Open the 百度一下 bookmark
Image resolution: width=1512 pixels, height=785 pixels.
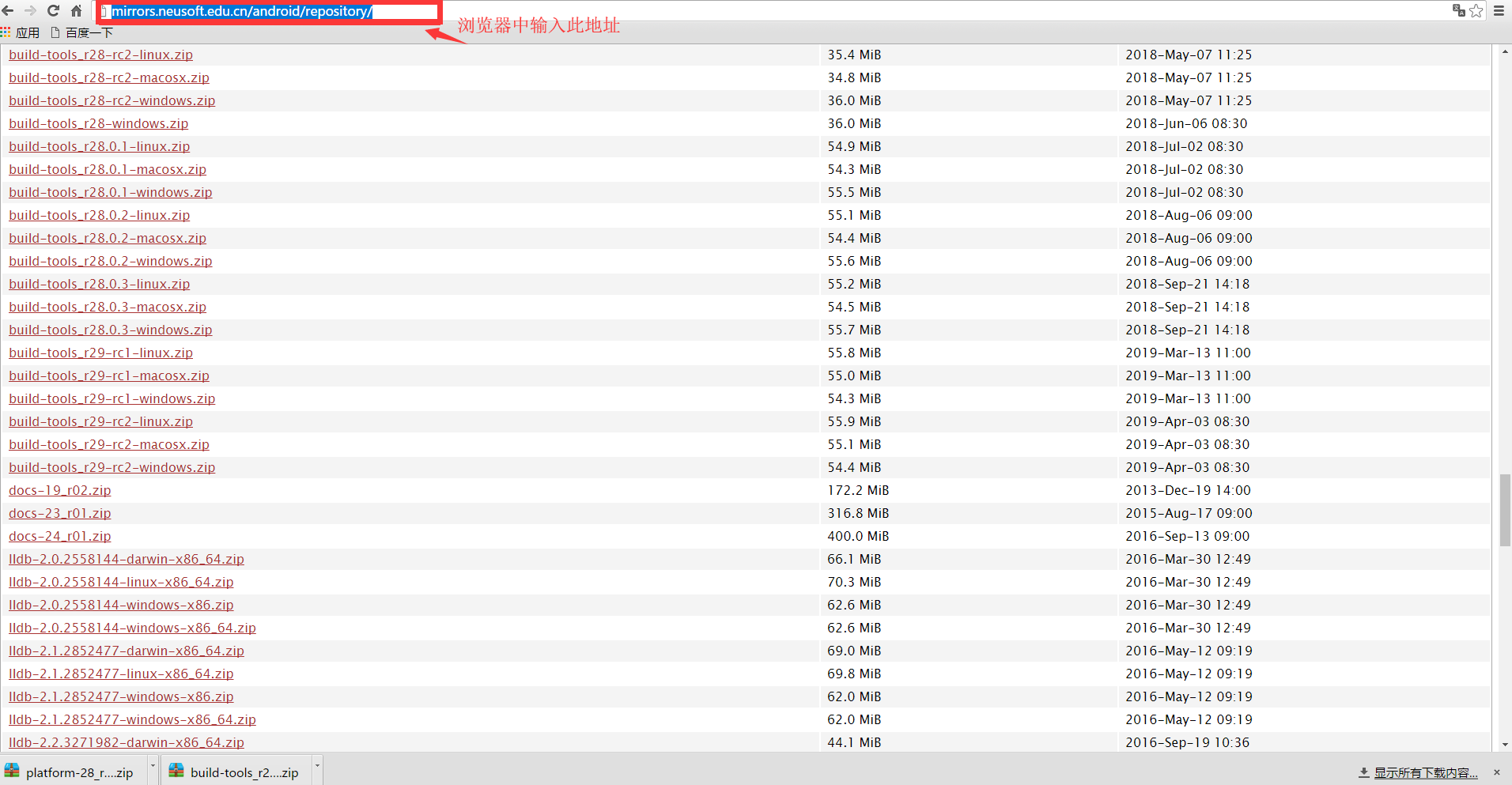pos(82,32)
